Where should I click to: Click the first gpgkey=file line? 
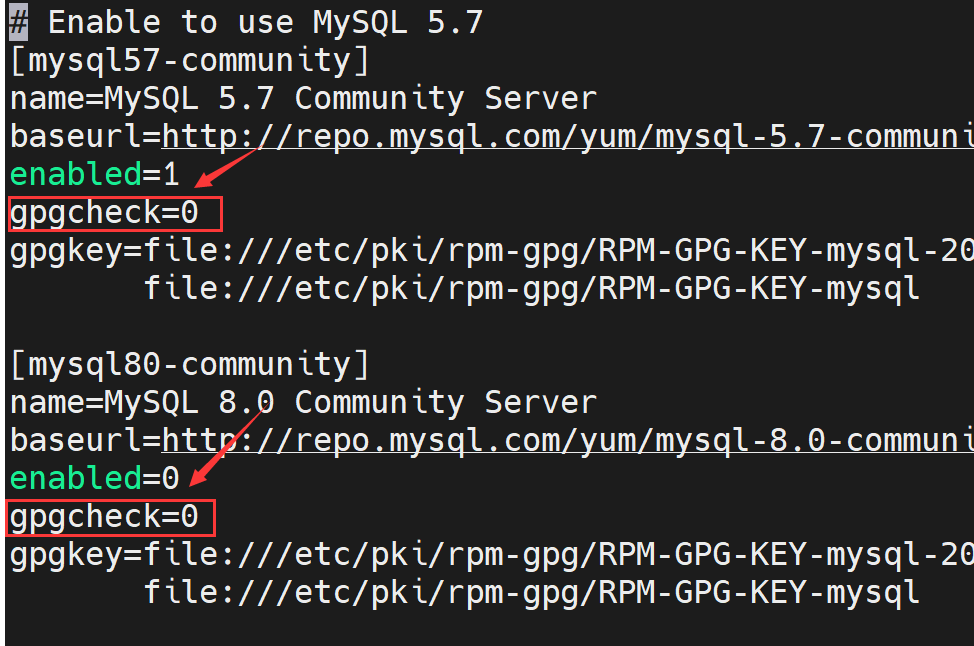point(490,251)
